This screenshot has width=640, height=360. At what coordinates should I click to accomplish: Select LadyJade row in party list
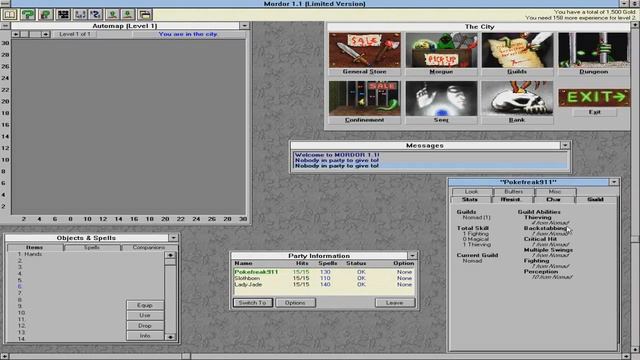(x=324, y=284)
